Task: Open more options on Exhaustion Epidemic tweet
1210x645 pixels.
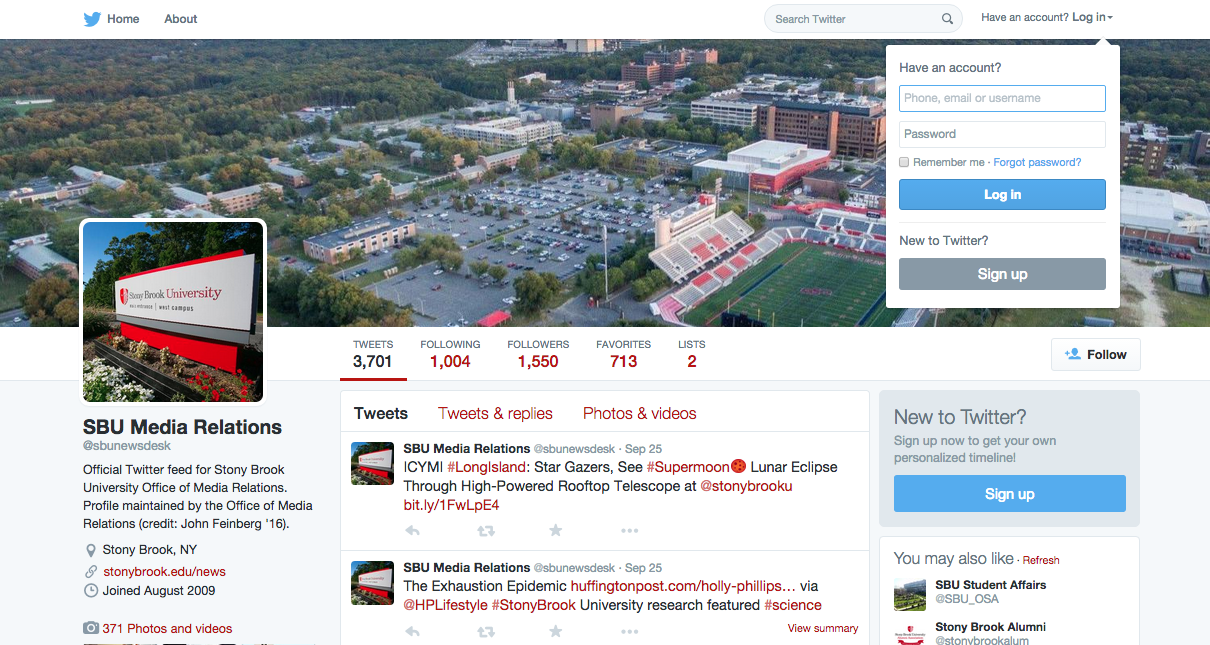Action: [x=629, y=632]
